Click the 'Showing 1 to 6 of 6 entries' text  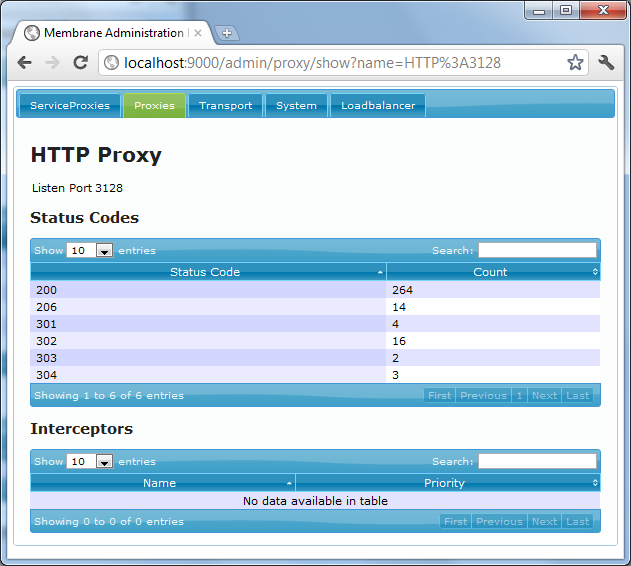(109, 396)
